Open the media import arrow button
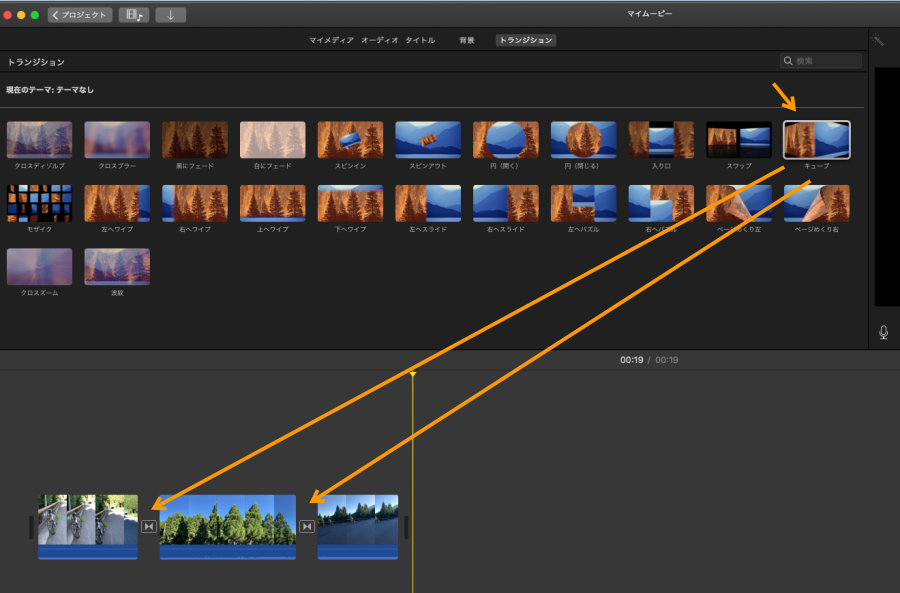 coord(170,15)
